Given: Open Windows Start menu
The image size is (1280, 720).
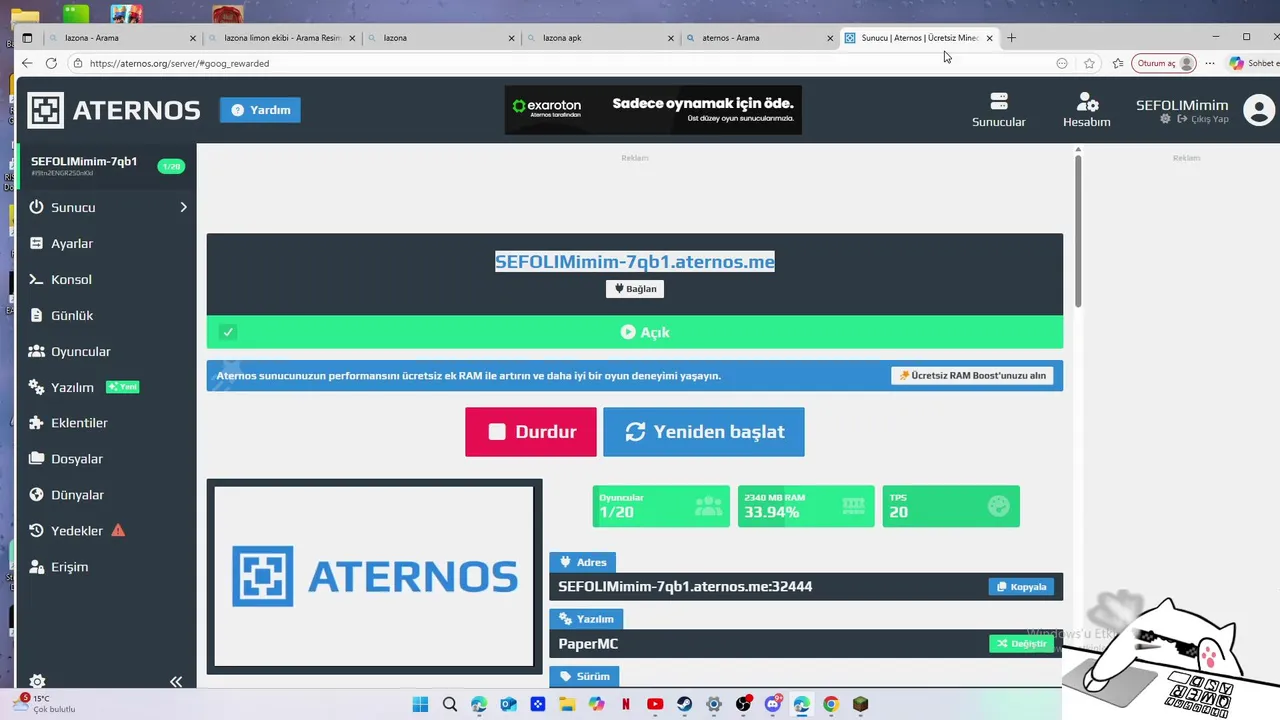Looking at the screenshot, I should click(420, 704).
